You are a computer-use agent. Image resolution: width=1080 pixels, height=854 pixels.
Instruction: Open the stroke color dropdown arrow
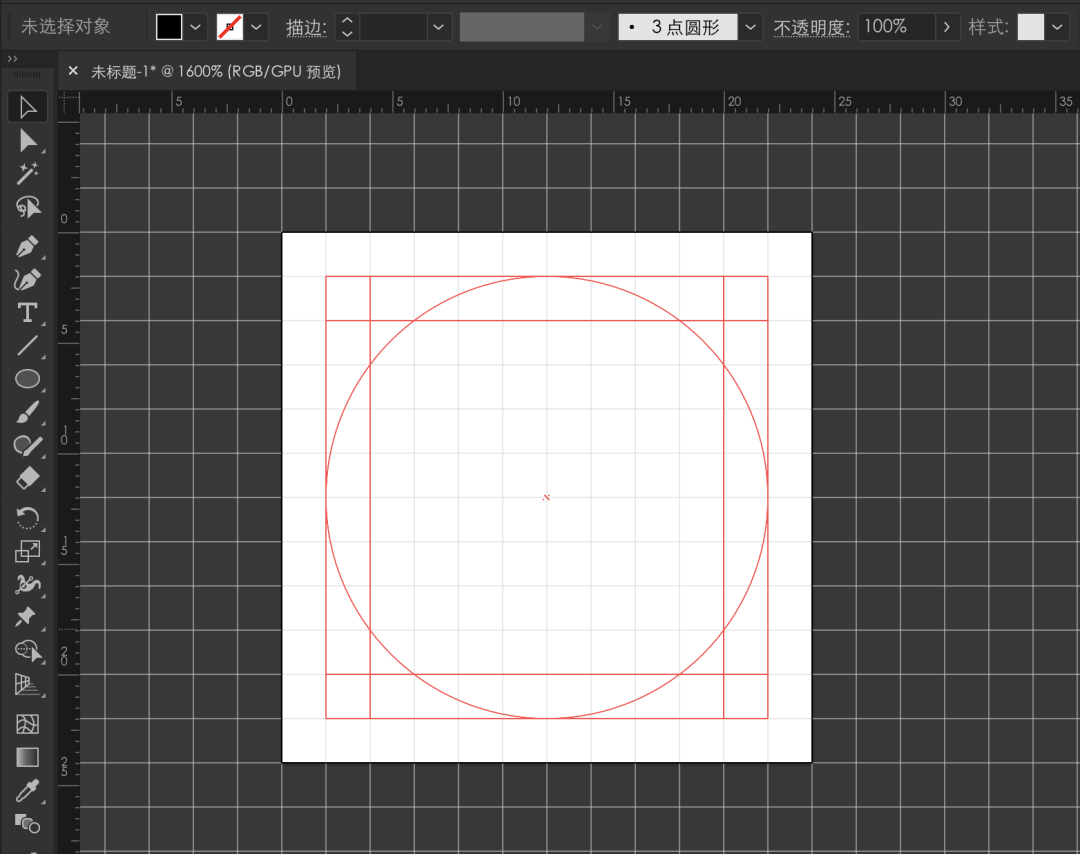[256, 27]
